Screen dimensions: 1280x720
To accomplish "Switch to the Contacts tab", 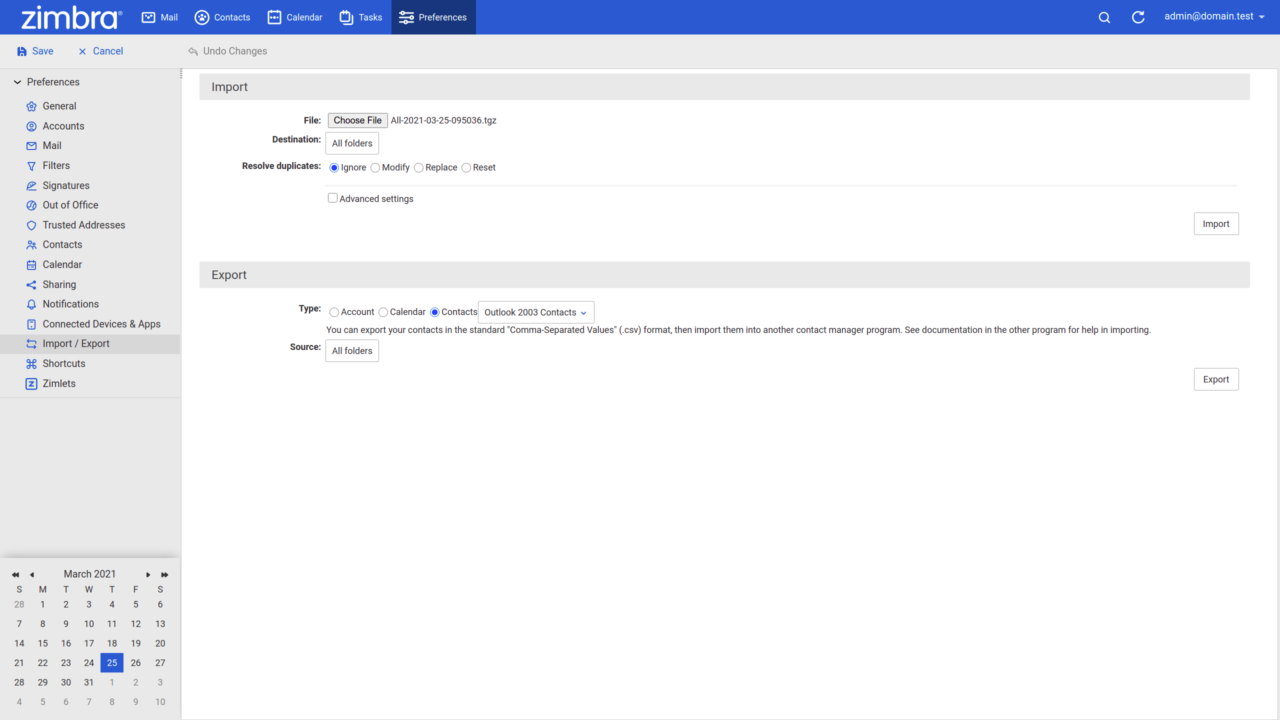I will pyautogui.click(x=222, y=16).
